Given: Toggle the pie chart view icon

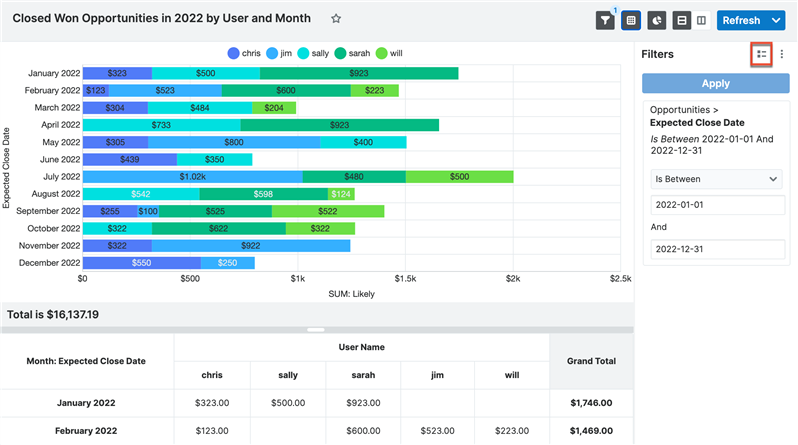Looking at the screenshot, I should pos(657,20).
